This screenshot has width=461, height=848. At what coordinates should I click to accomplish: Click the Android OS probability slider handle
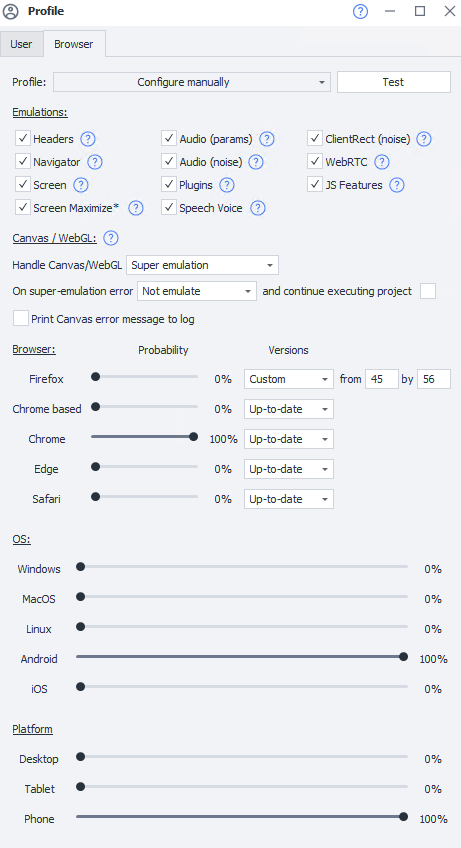(403, 657)
